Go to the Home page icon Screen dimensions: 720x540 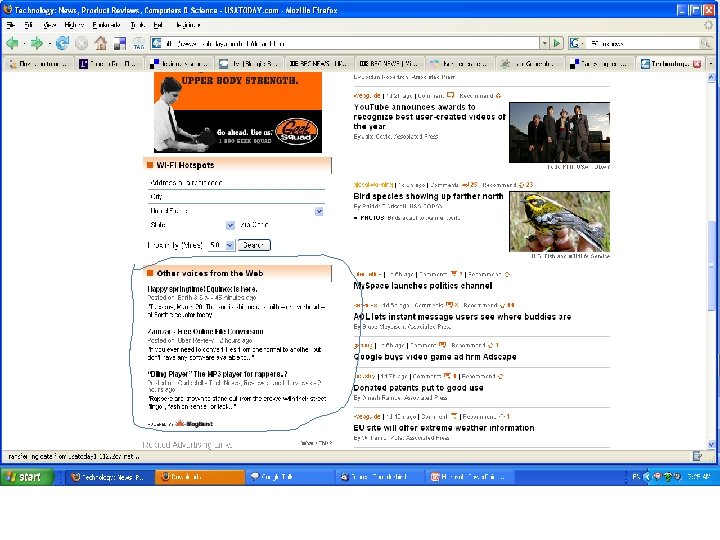(101, 44)
